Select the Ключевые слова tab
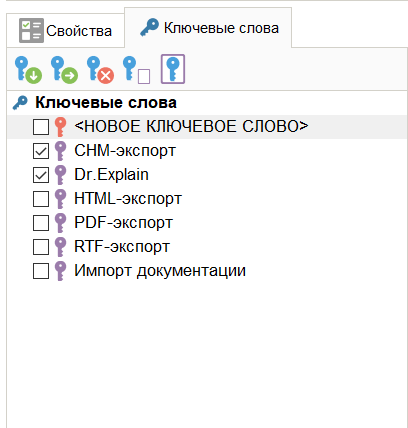The width and height of the screenshot is (408, 428). click(209, 28)
